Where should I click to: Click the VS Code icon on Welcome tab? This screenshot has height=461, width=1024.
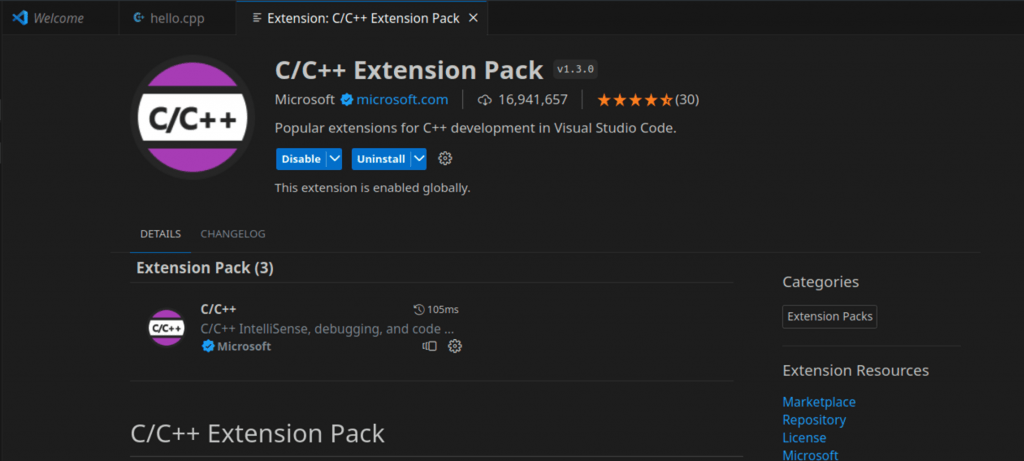[20, 18]
